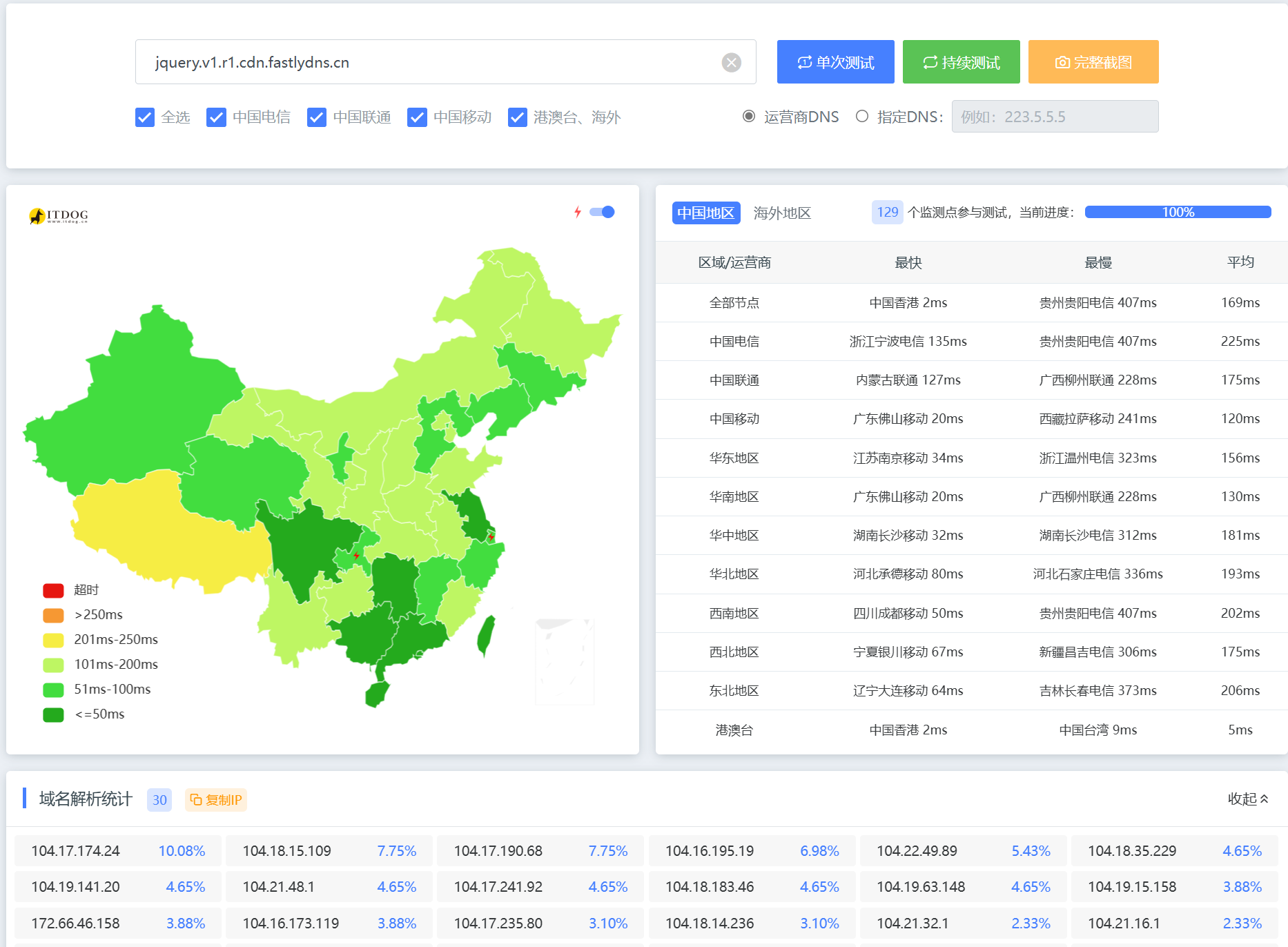Switch to the 海外地区 tab
Viewport: 1288px width, 947px height.
pos(782,213)
